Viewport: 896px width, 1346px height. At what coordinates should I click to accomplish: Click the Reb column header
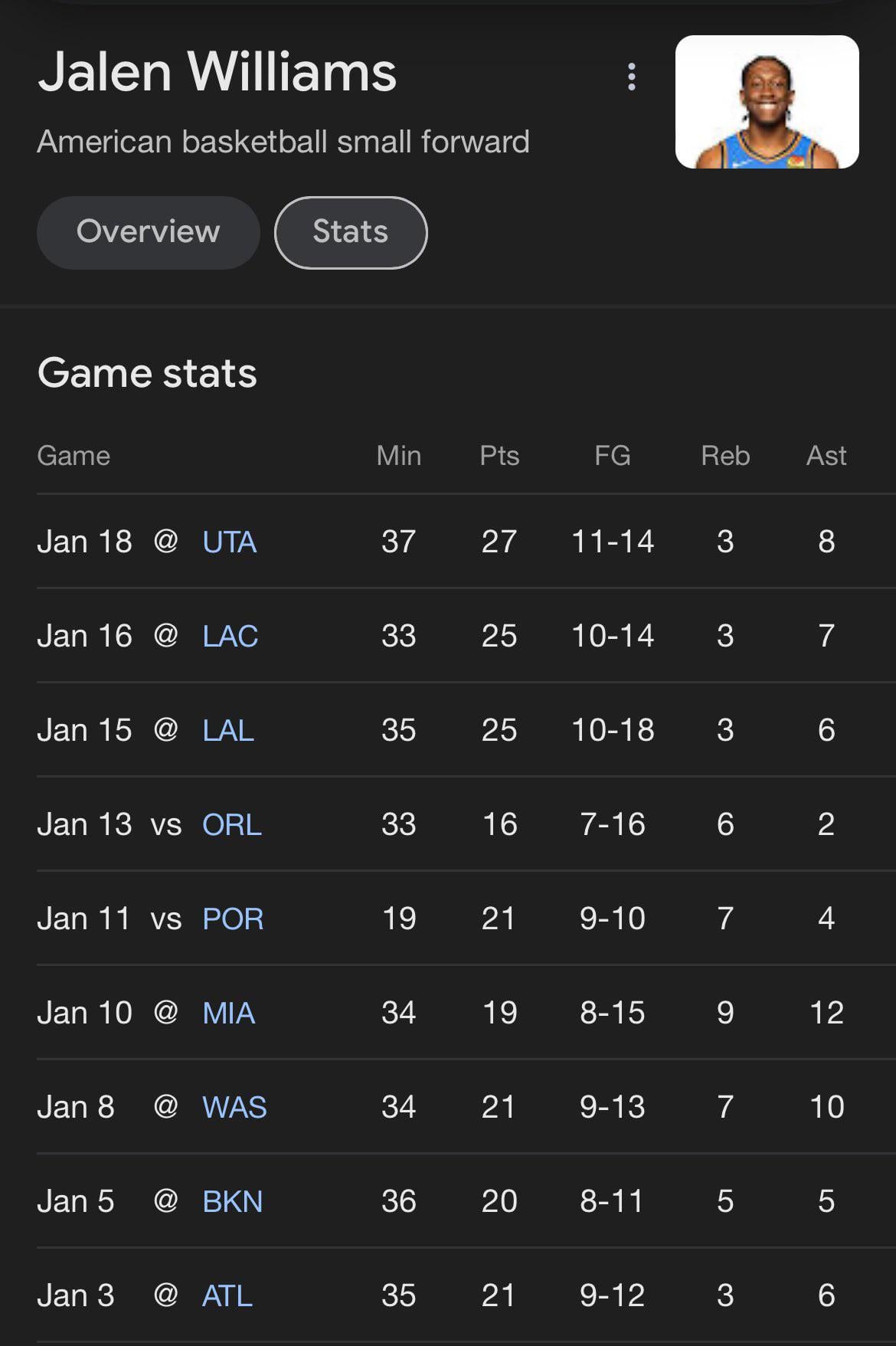coord(724,456)
